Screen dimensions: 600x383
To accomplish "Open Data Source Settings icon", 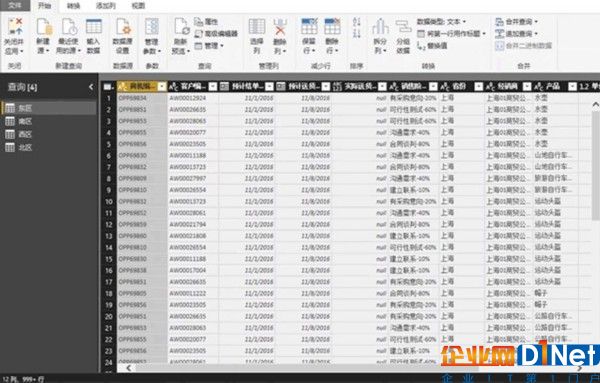I will 123,27.
